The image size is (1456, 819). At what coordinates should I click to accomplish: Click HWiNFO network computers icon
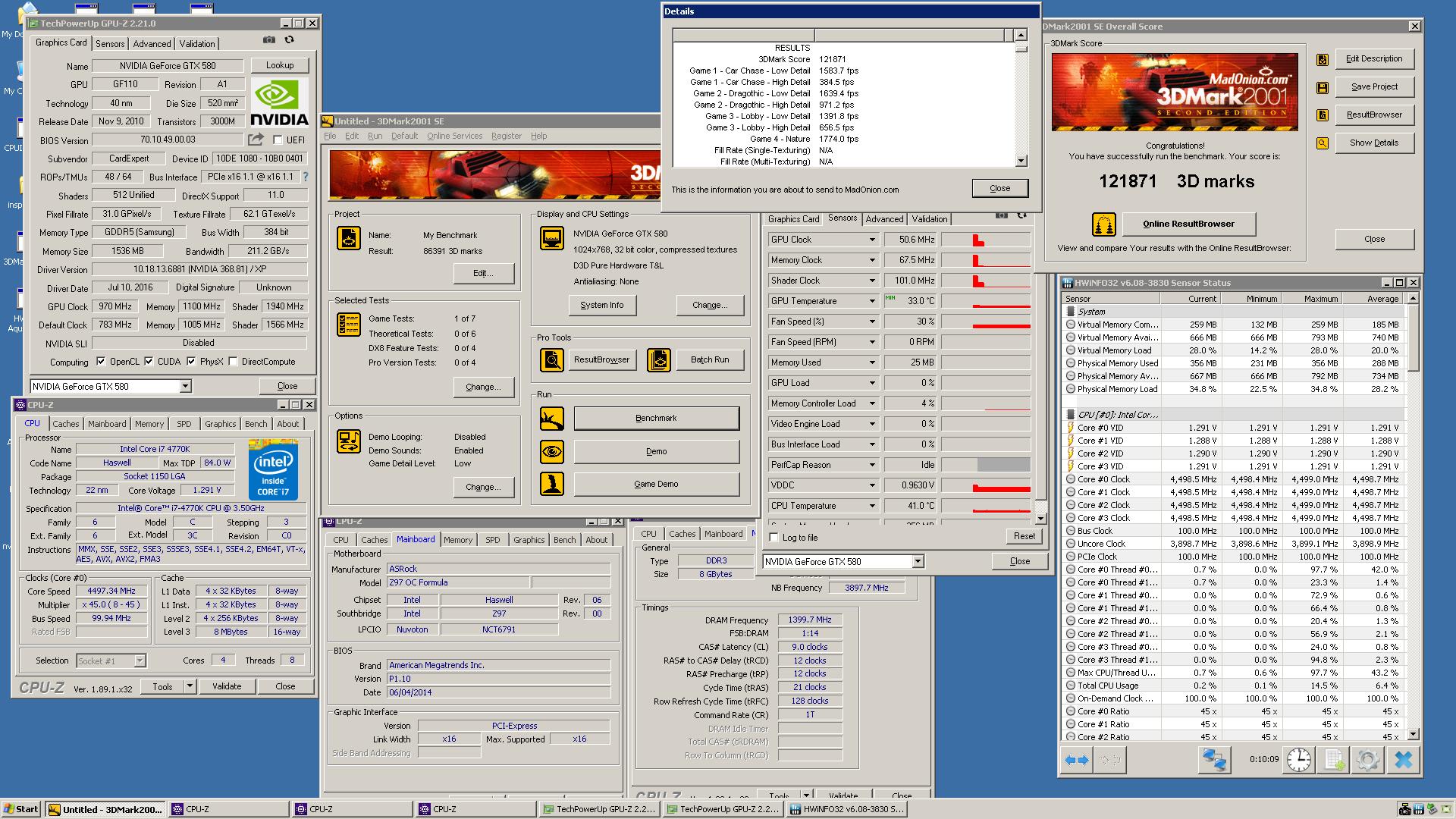(1213, 759)
